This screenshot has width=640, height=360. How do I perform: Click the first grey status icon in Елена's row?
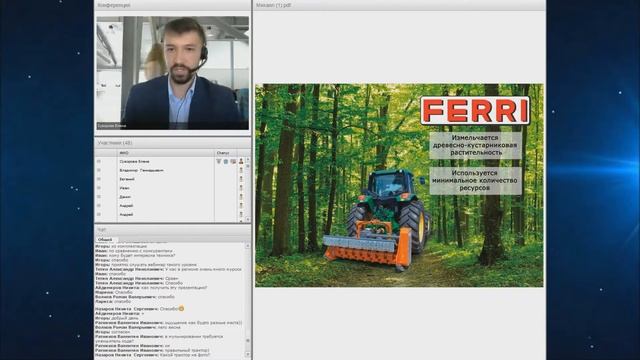click(x=218, y=162)
